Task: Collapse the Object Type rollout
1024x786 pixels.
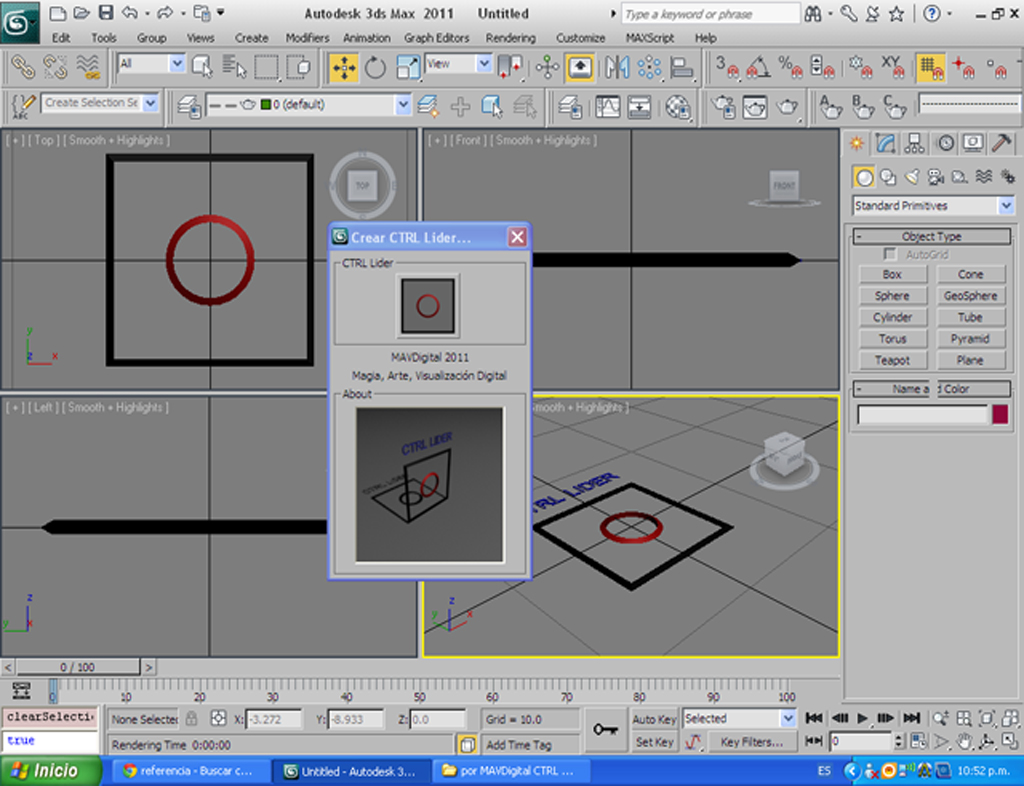Action: click(x=932, y=236)
